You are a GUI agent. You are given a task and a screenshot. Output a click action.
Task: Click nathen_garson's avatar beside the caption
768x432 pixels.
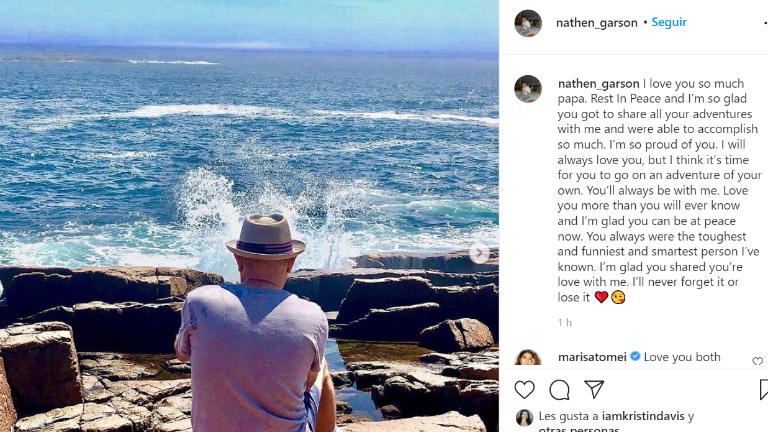(x=528, y=89)
